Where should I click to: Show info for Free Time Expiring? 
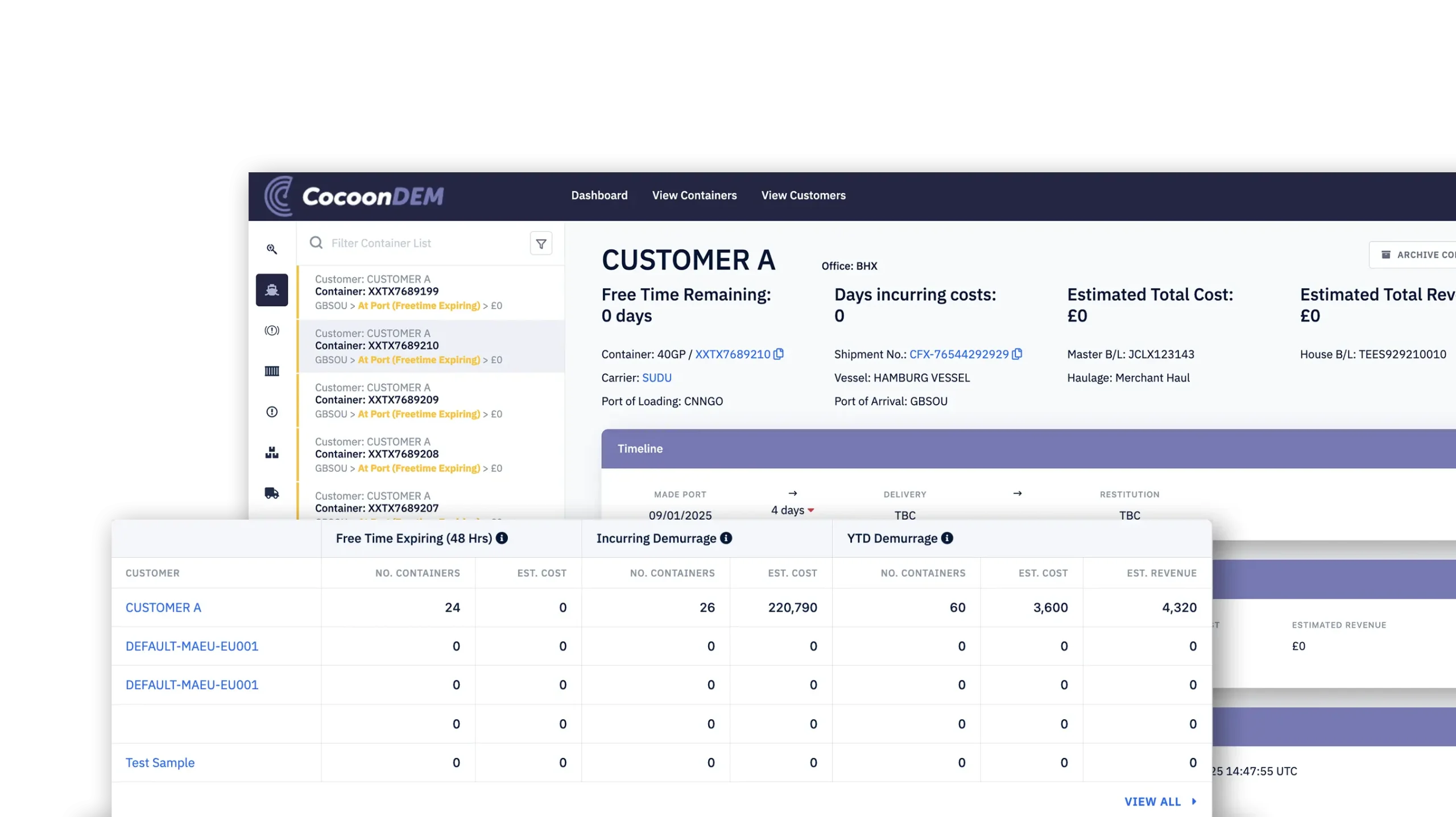pos(502,538)
